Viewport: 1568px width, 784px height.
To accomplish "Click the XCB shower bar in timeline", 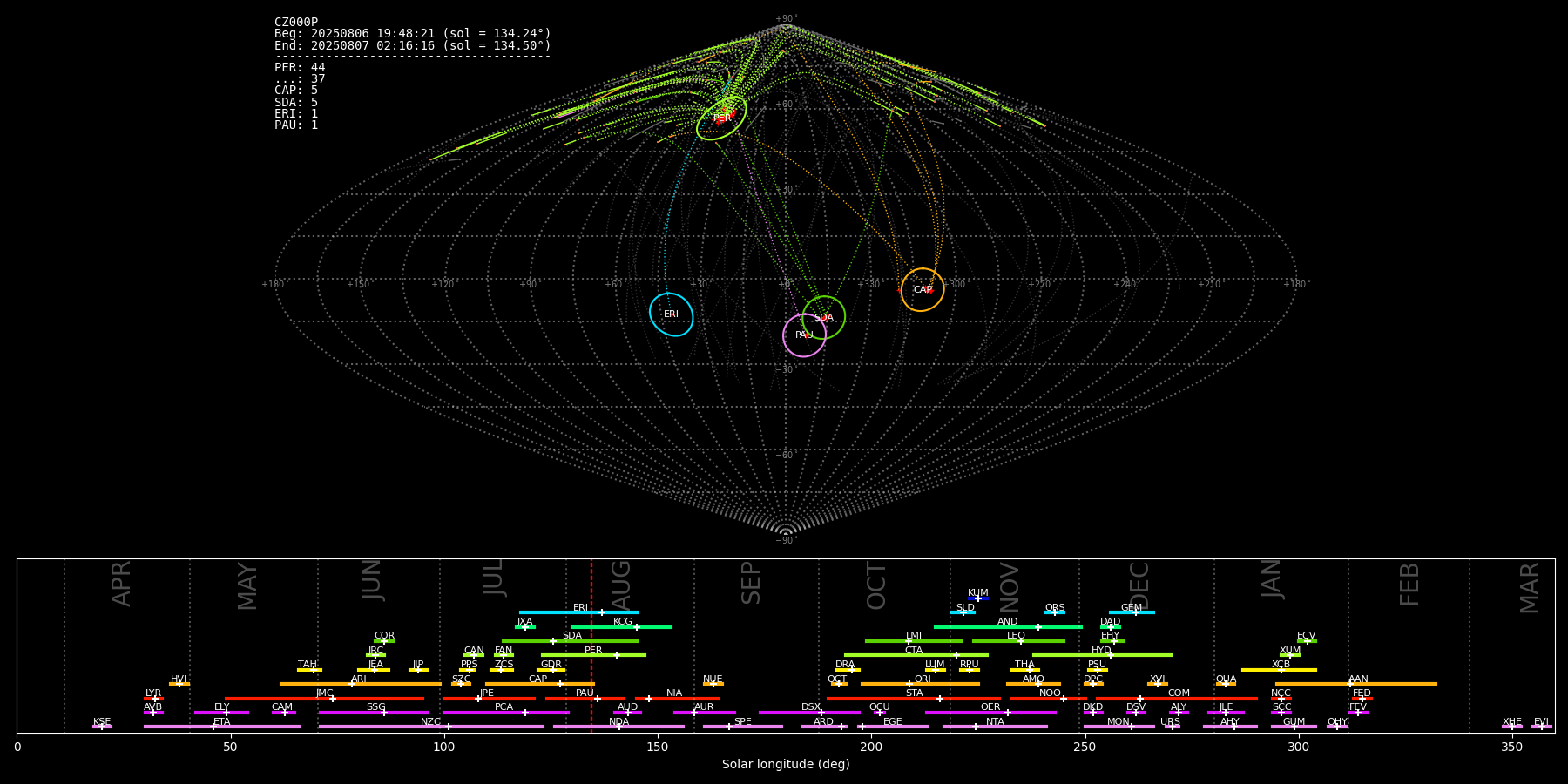I will 1279,669.
